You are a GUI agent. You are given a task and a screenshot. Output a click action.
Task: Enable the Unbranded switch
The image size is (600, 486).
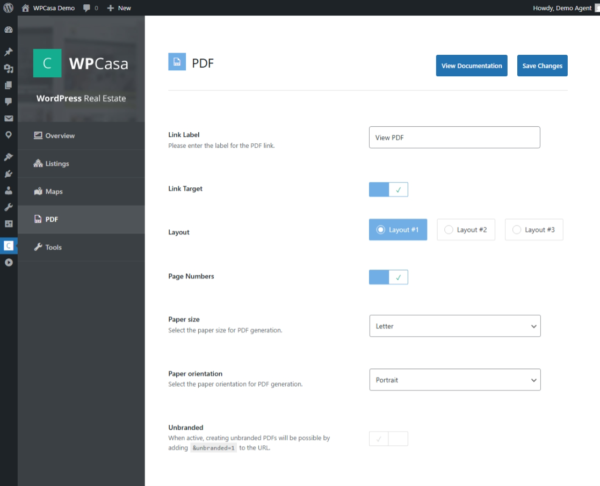point(388,439)
